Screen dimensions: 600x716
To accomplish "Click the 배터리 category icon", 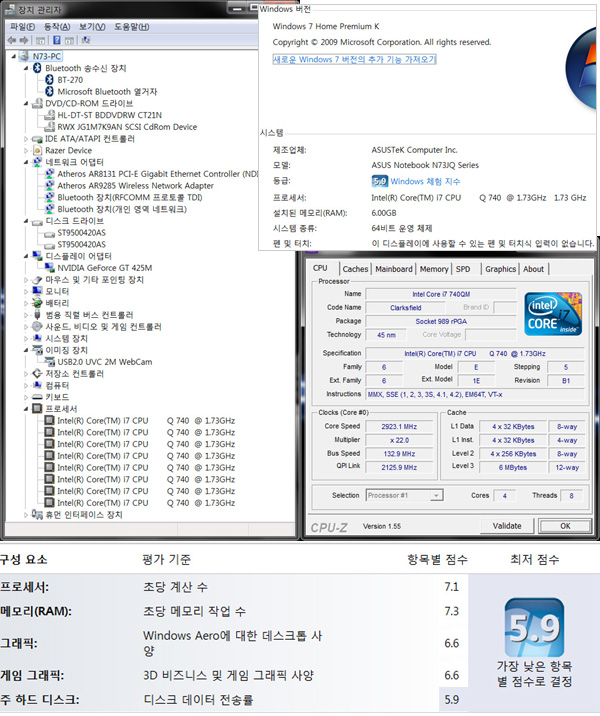I will [37, 303].
